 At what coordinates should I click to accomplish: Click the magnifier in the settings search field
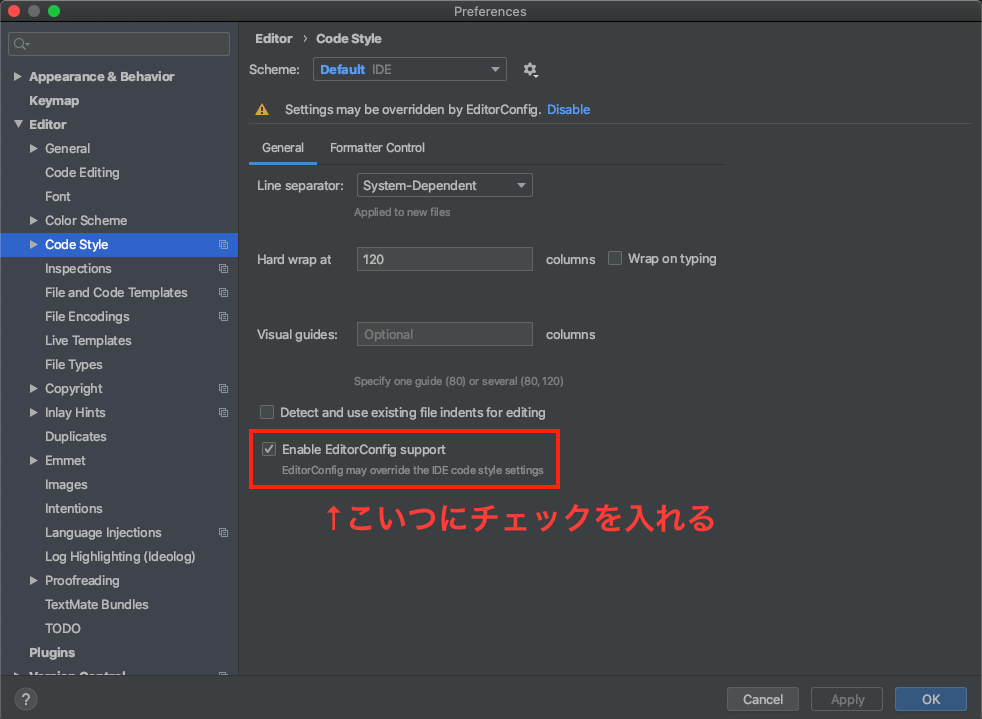(x=20, y=44)
